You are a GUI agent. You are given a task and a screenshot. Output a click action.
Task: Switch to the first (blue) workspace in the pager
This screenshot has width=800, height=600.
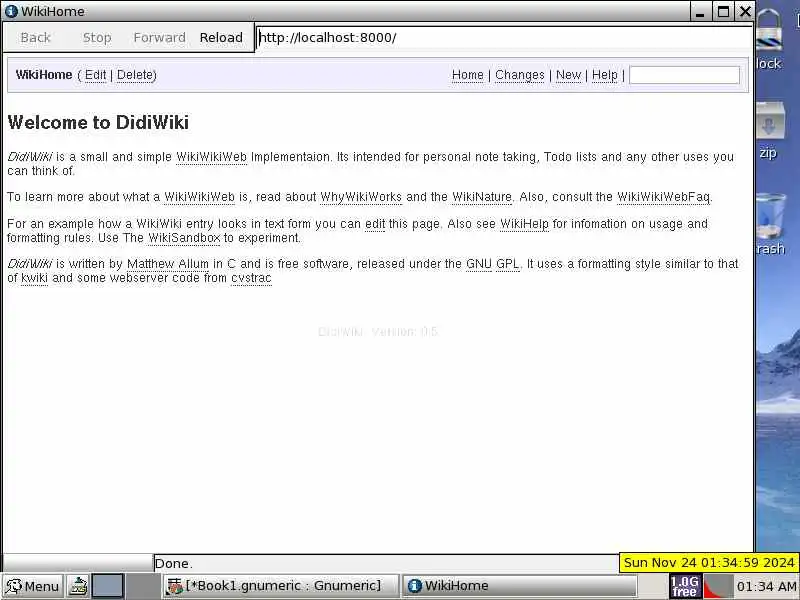(x=108, y=586)
